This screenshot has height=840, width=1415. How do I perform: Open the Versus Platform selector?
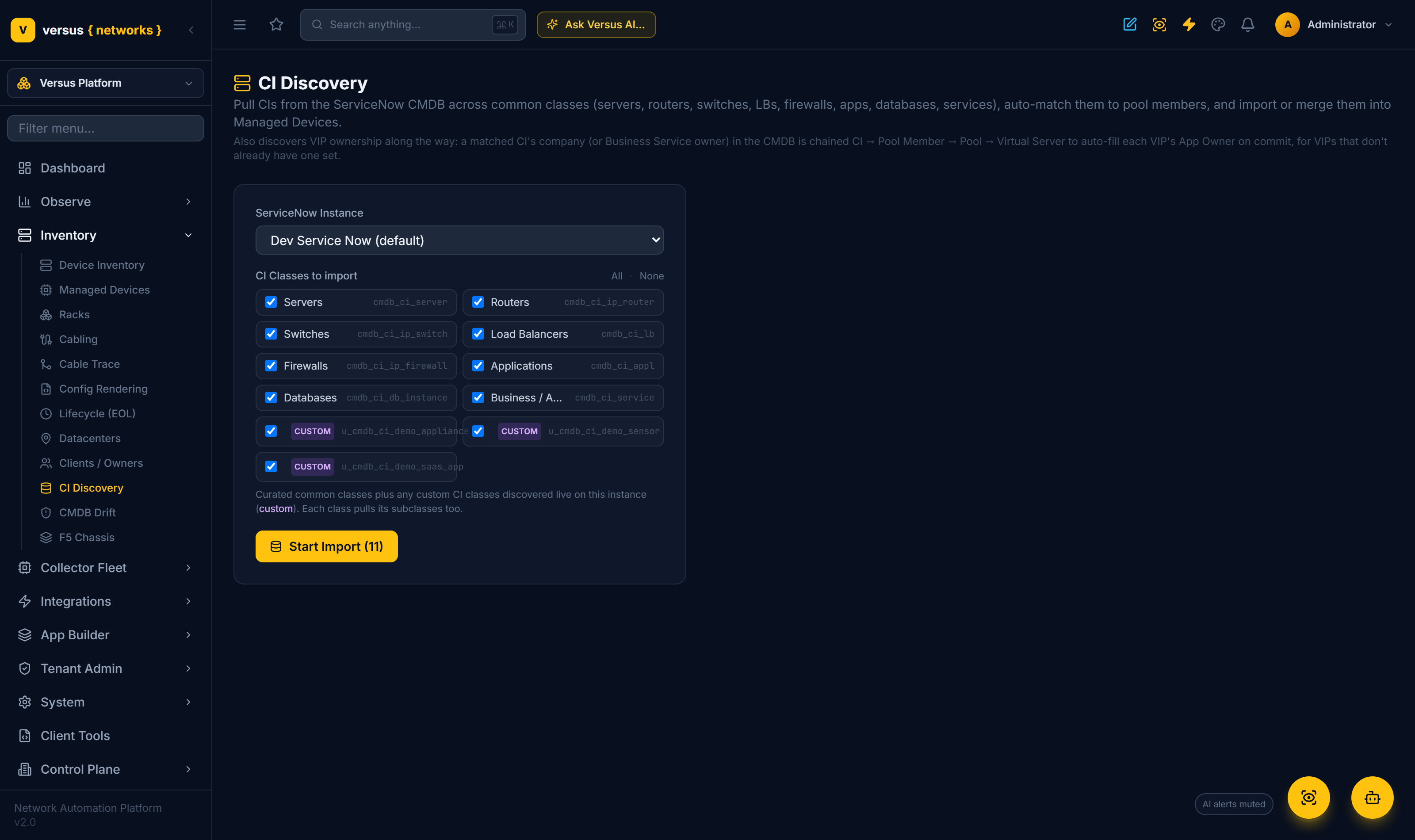point(105,83)
